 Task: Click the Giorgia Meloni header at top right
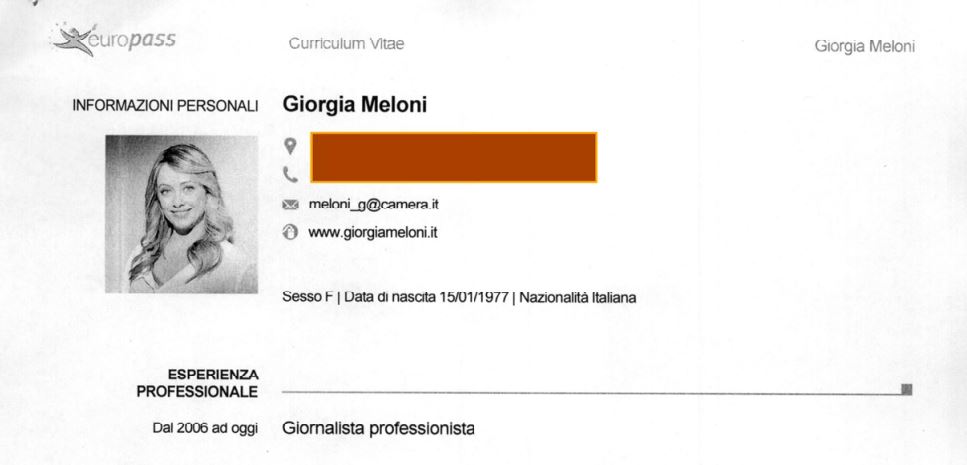click(865, 46)
